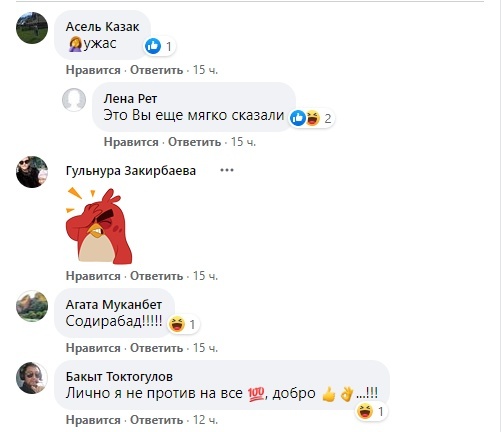Click the laughing reaction on Бакыт Токтогулов's comment
The image size is (501, 432).
pyautogui.click(x=365, y=411)
